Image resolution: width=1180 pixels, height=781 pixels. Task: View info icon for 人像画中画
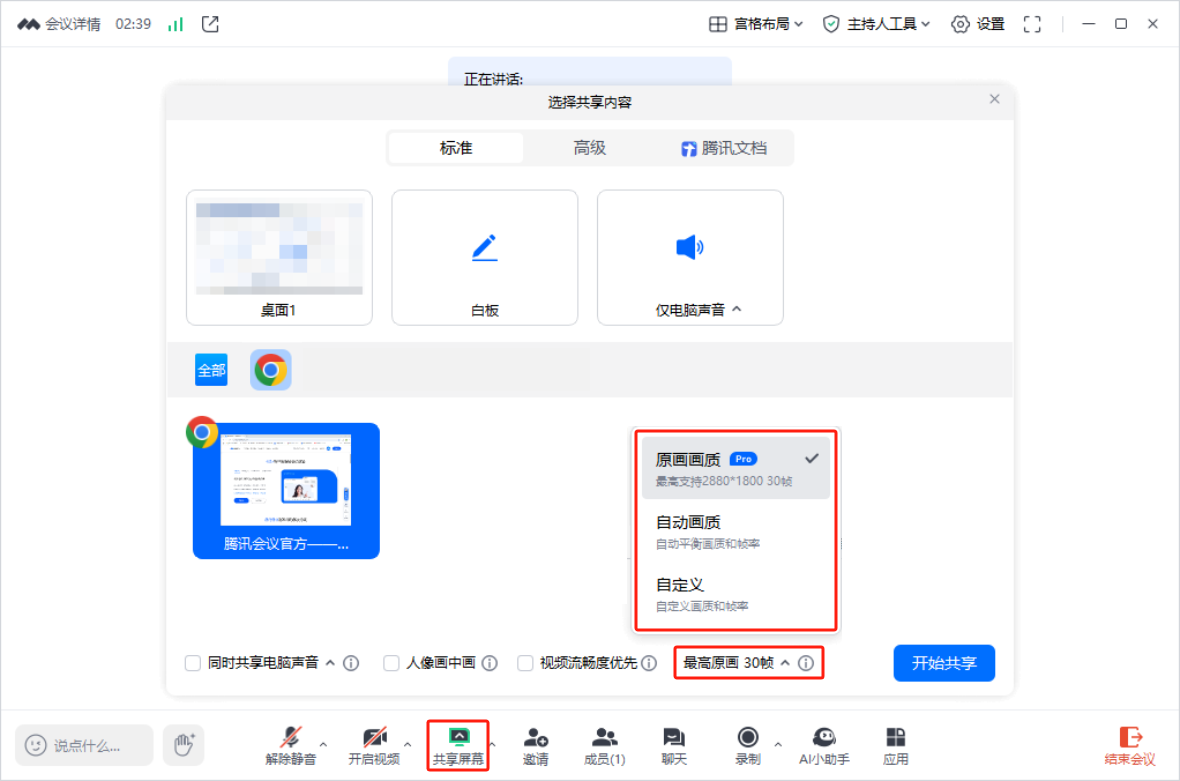point(489,663)
